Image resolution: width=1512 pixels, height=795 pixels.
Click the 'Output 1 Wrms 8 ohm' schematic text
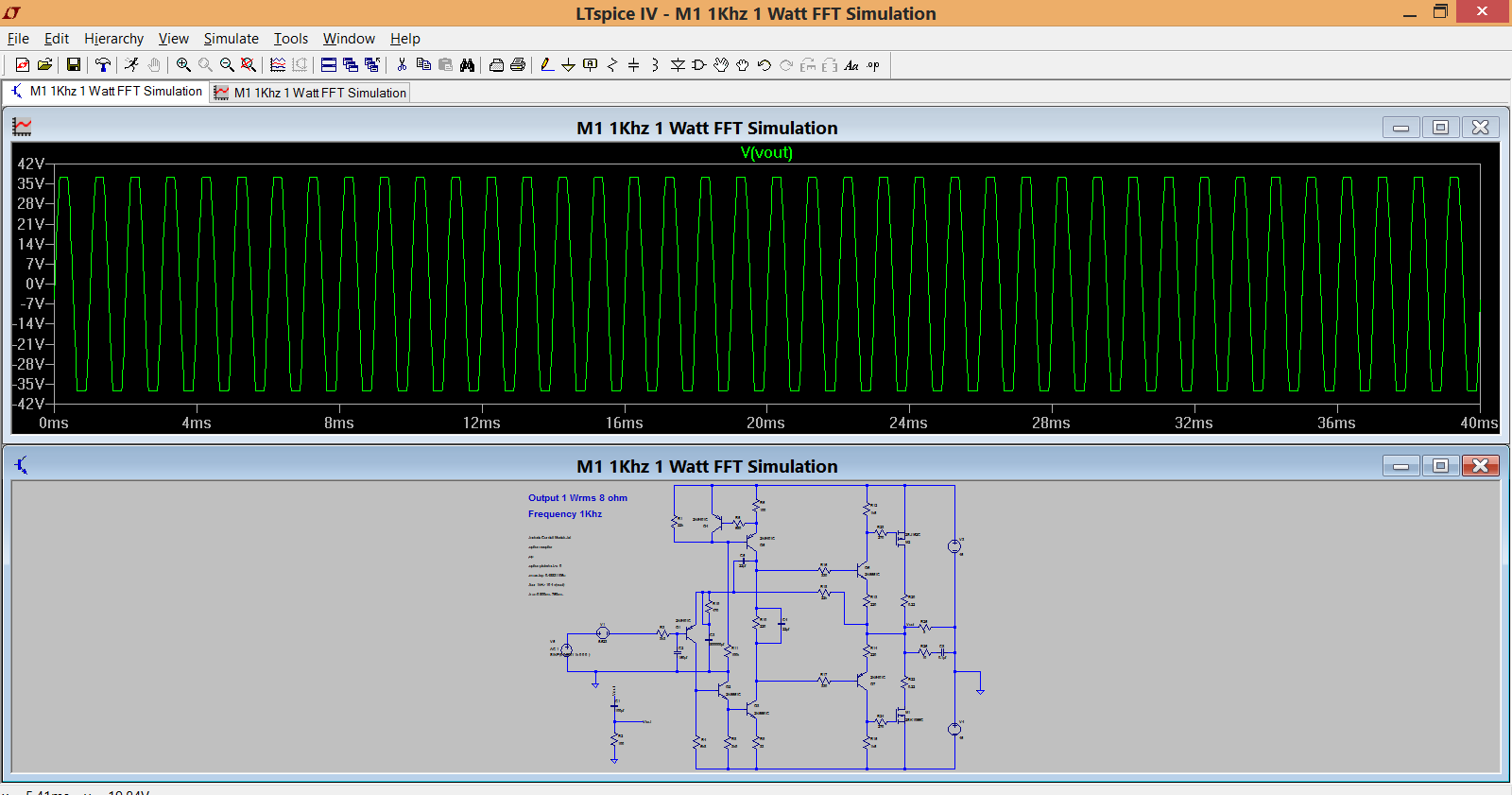(577, 498)
